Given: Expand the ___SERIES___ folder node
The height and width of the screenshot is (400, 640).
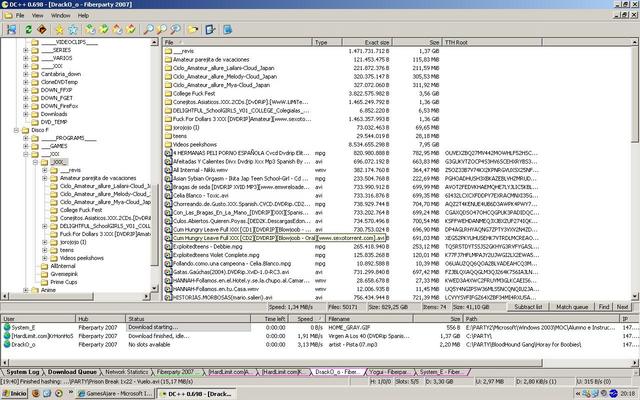Looking at the screenshot, I should pos(26,50).
